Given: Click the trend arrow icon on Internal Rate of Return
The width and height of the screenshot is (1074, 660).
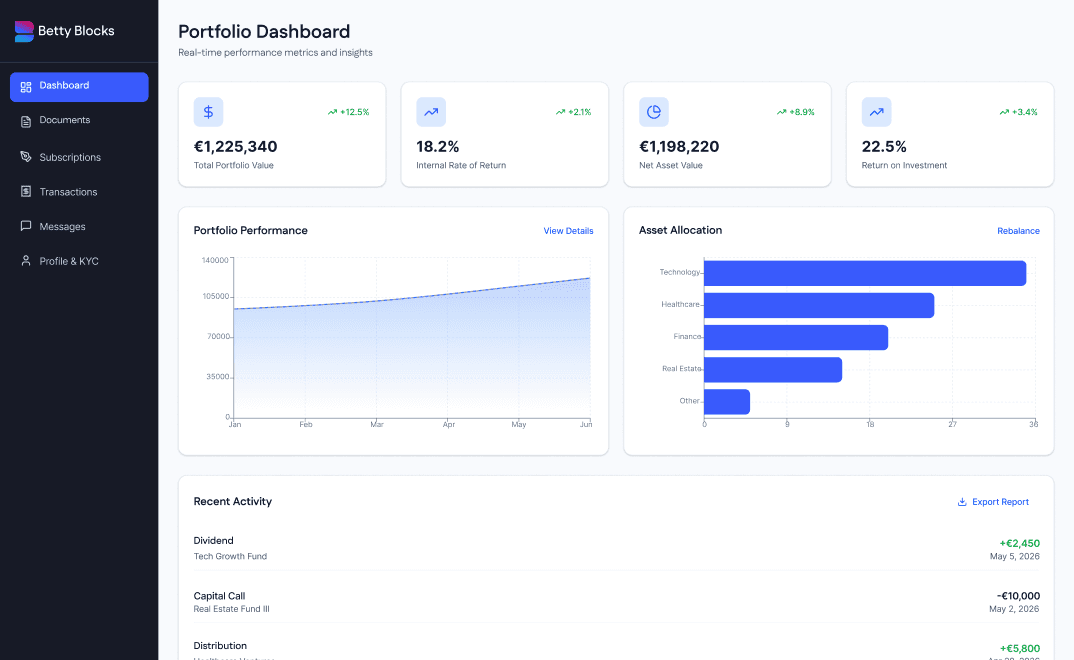Looking at the screenshot, I should 431,112.
